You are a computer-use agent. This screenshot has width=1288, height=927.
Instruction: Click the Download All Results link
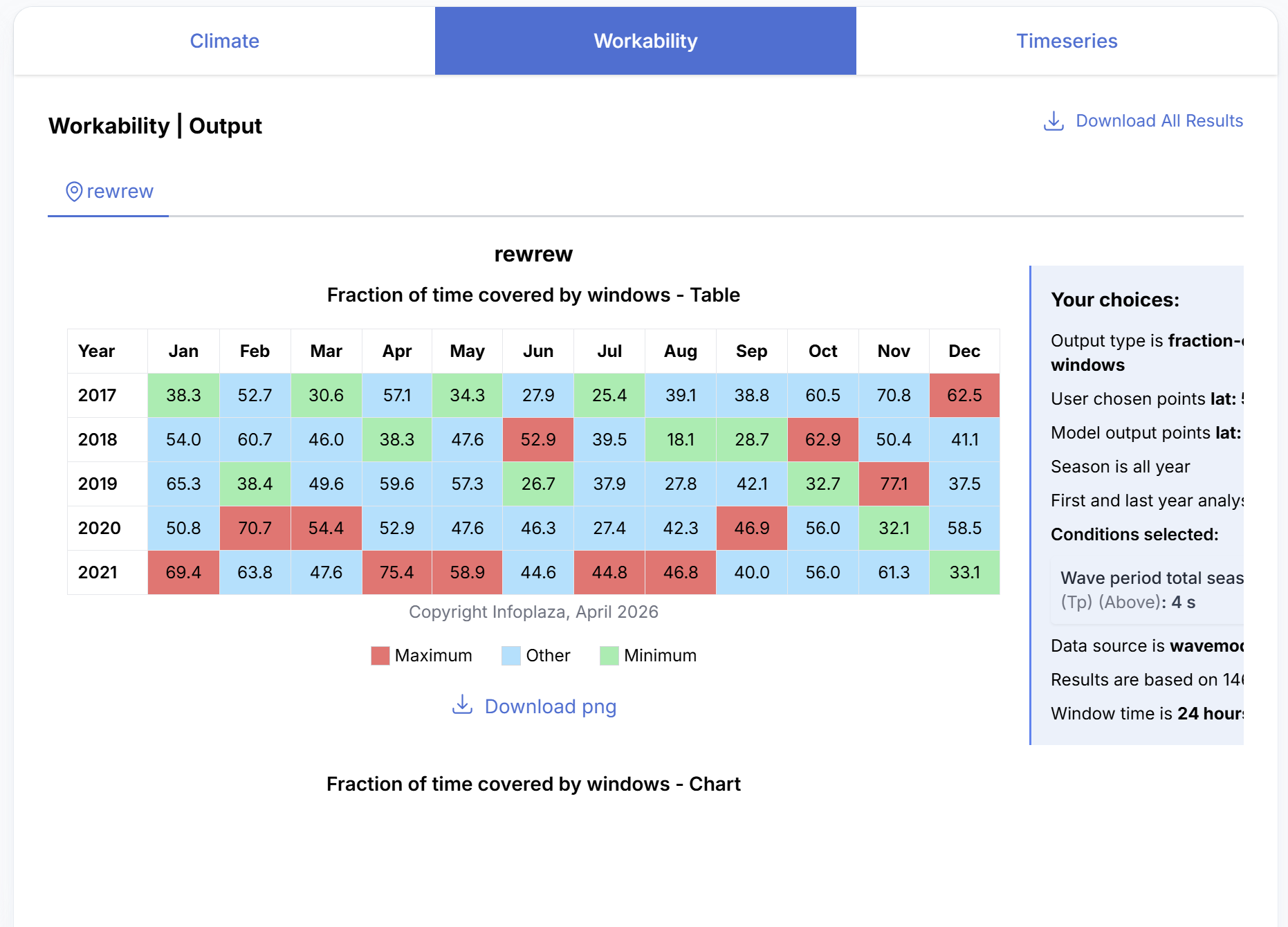[1159, 121]
